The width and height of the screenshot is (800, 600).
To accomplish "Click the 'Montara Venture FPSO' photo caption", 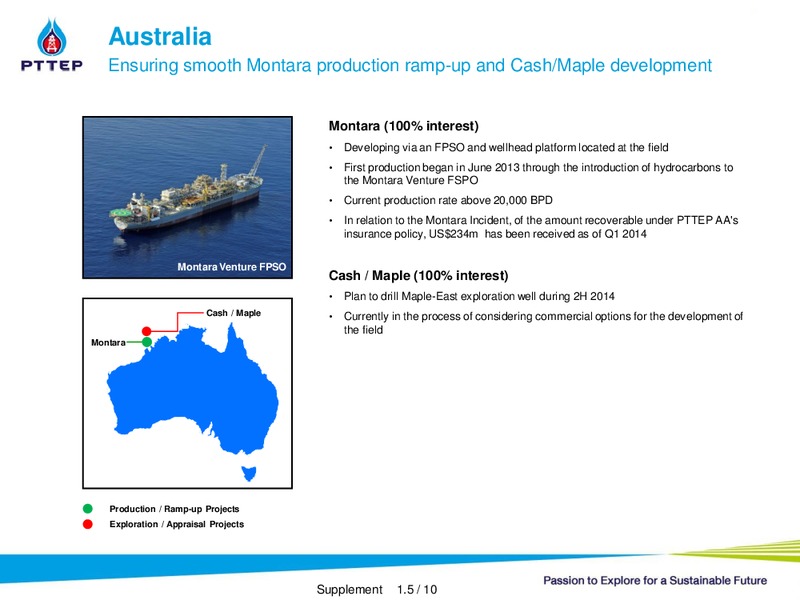I will coord(232,267).
